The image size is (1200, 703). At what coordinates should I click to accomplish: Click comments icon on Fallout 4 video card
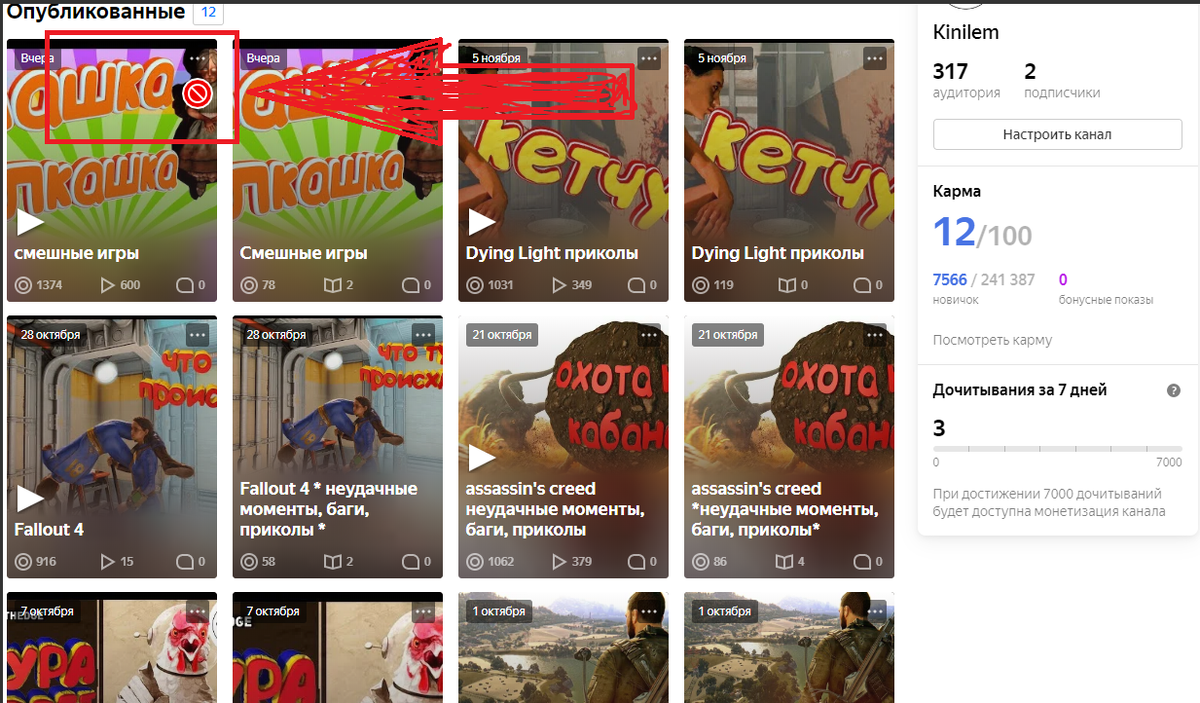pyautogui.click(x=184, y=562)
